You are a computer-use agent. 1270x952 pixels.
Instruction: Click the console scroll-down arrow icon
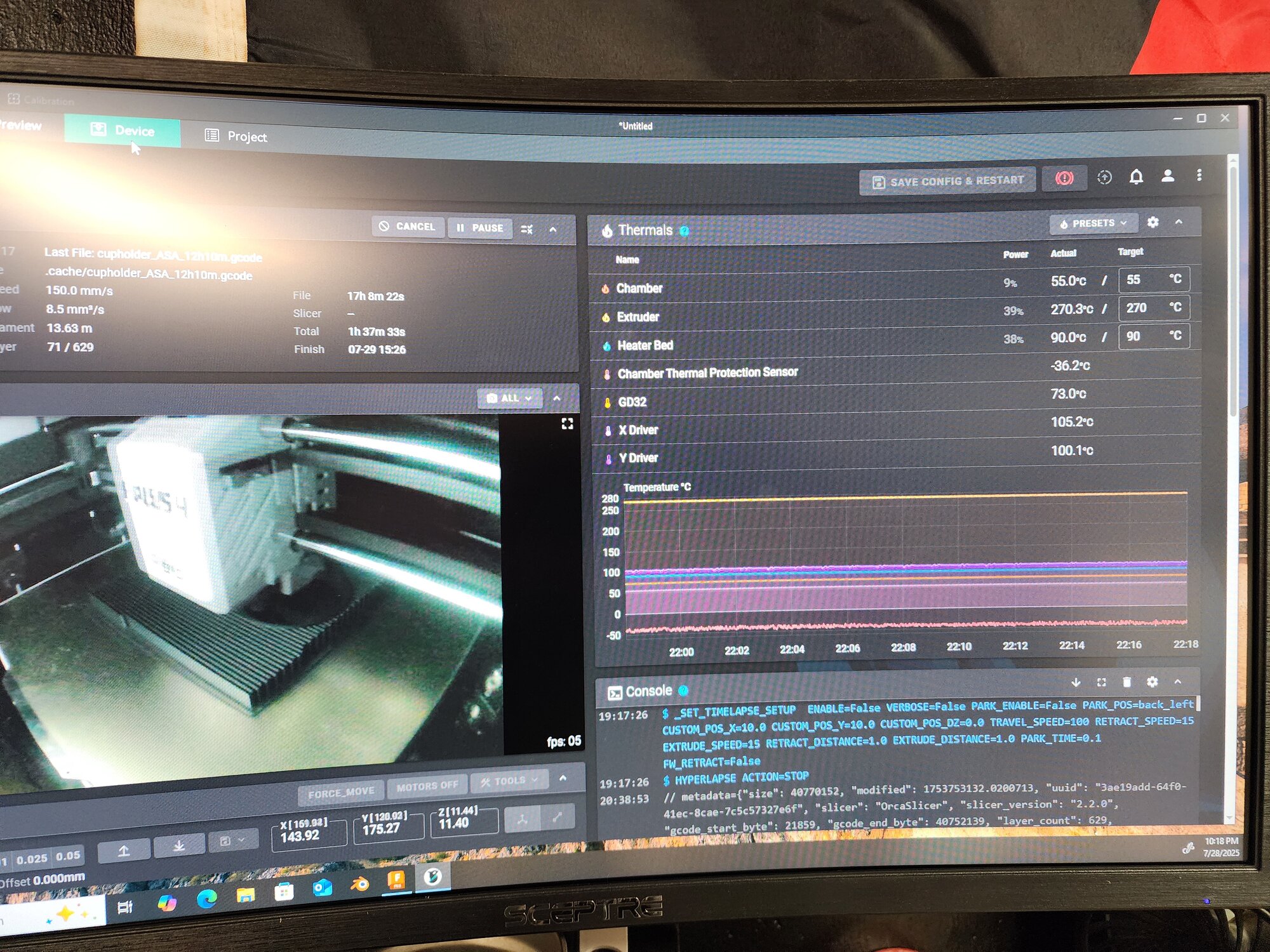(x=1076, y=682)
